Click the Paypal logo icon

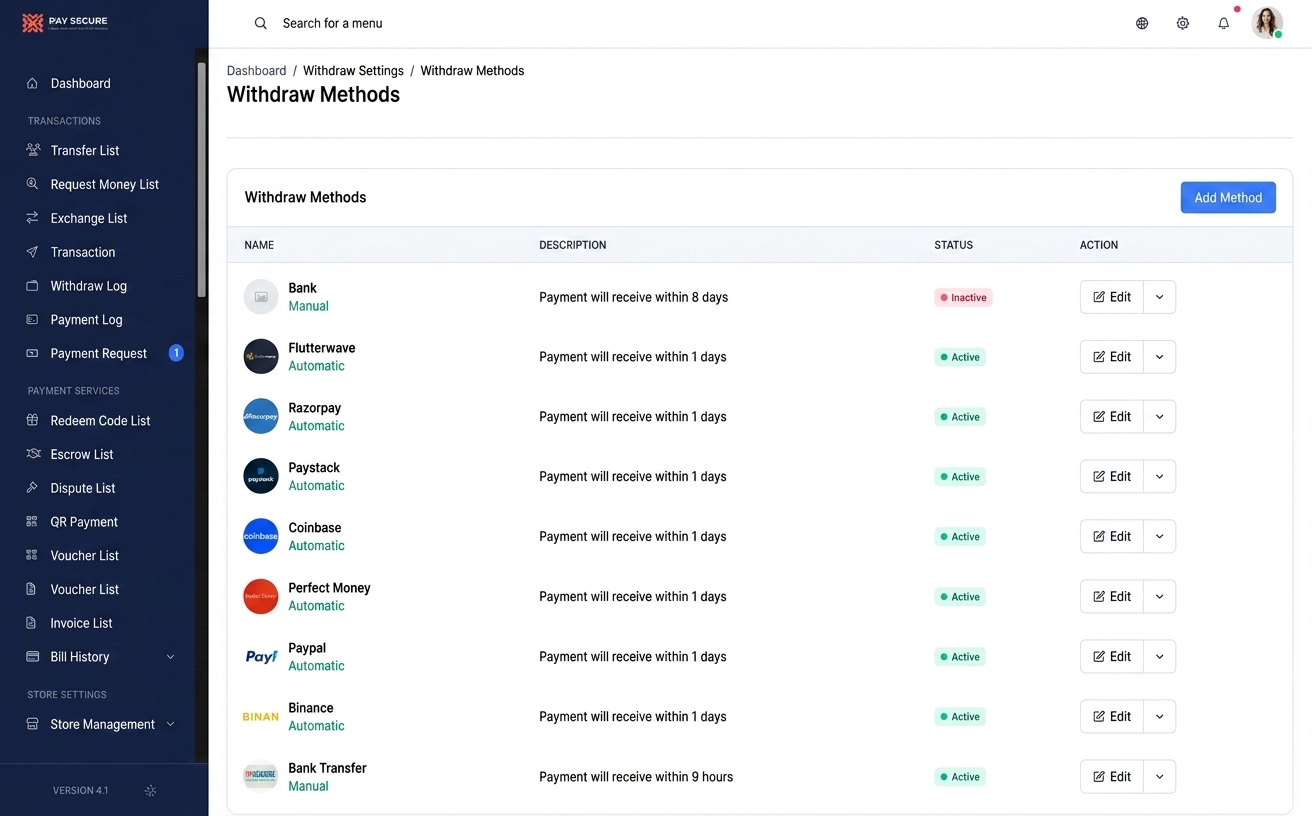pyautogui.click(x=261, y=657)
